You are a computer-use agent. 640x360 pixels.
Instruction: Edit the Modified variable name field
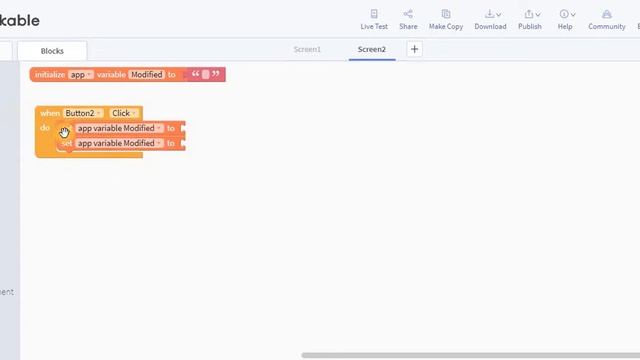point(147,75)
